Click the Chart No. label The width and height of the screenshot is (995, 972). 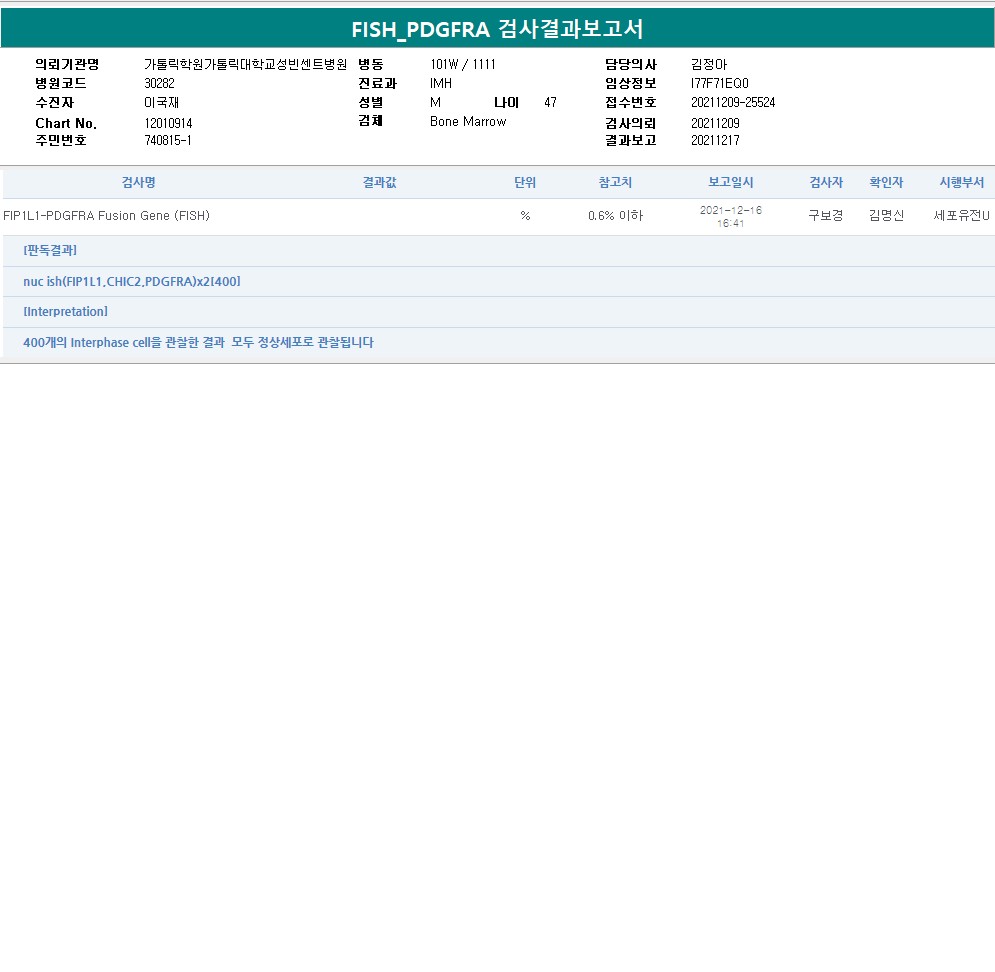tap(66, 123)
